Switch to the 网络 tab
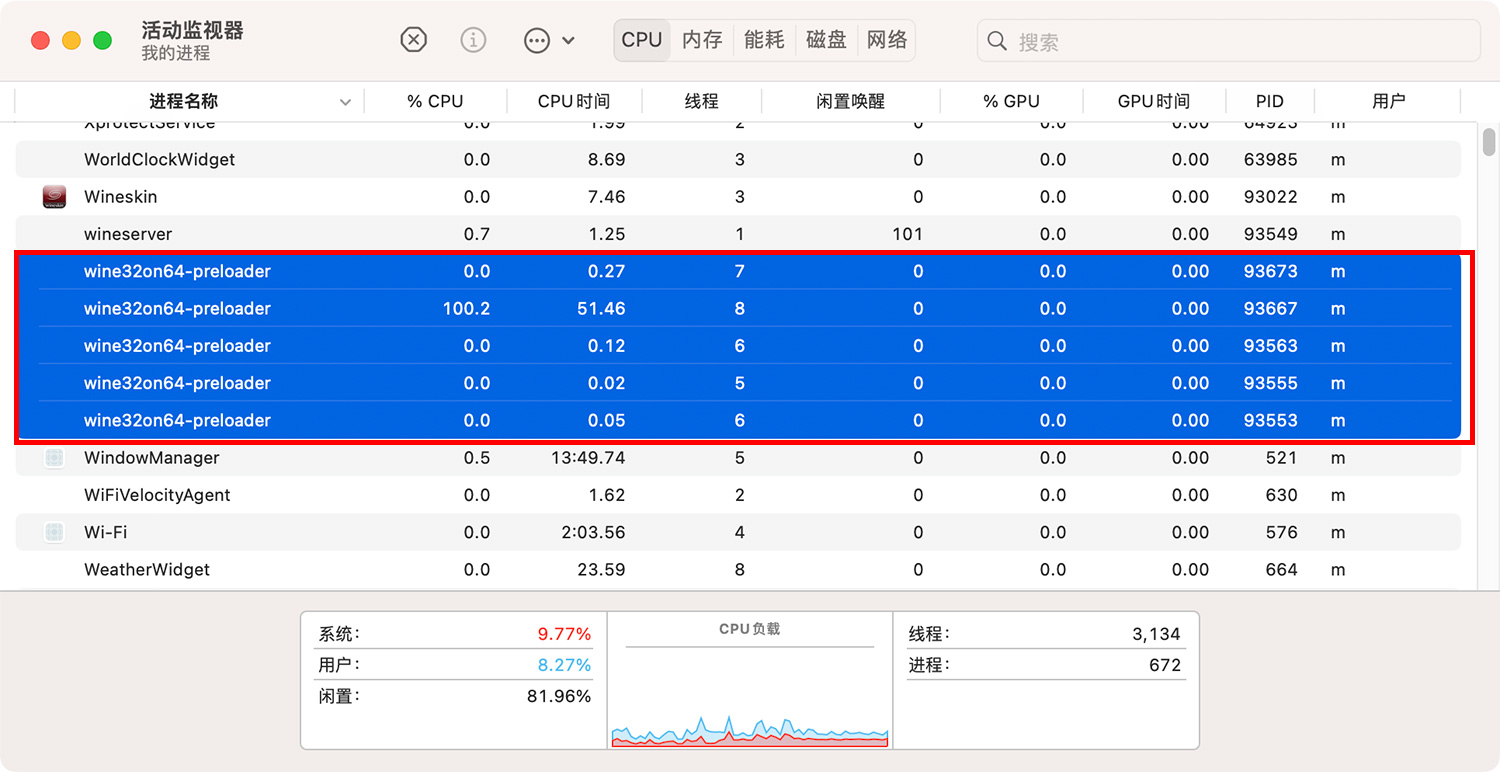The image size is (1500, 772). coord(887,40)
